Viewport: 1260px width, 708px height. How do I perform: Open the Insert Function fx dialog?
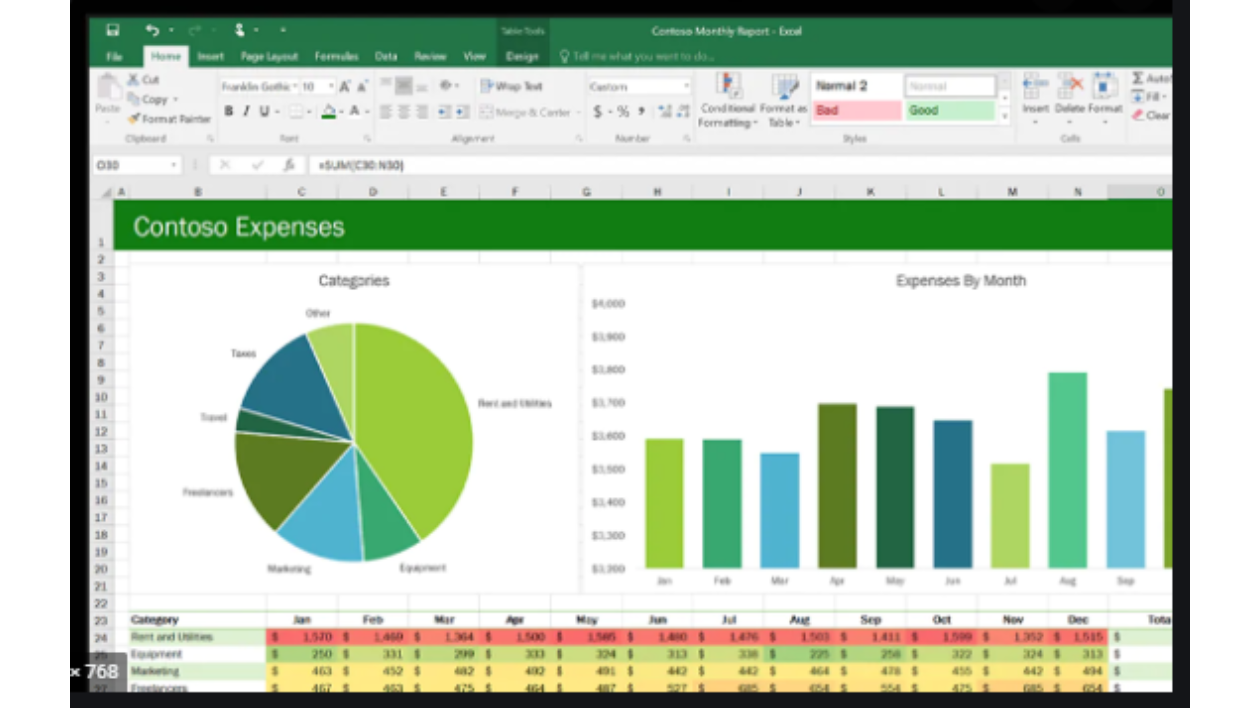[289, 165]
